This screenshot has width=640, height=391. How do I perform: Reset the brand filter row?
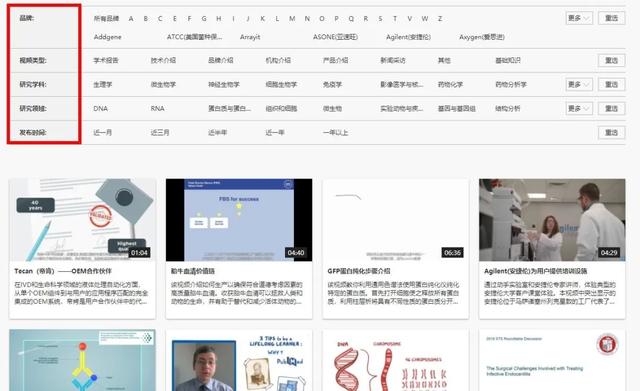[611, 18]
